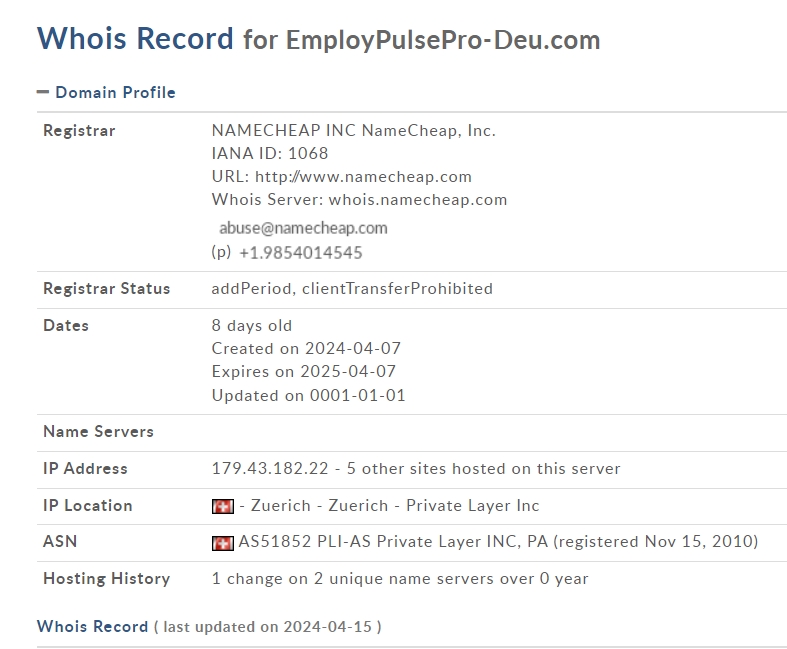Click the Whois Record section heading

tap(92, 626)
